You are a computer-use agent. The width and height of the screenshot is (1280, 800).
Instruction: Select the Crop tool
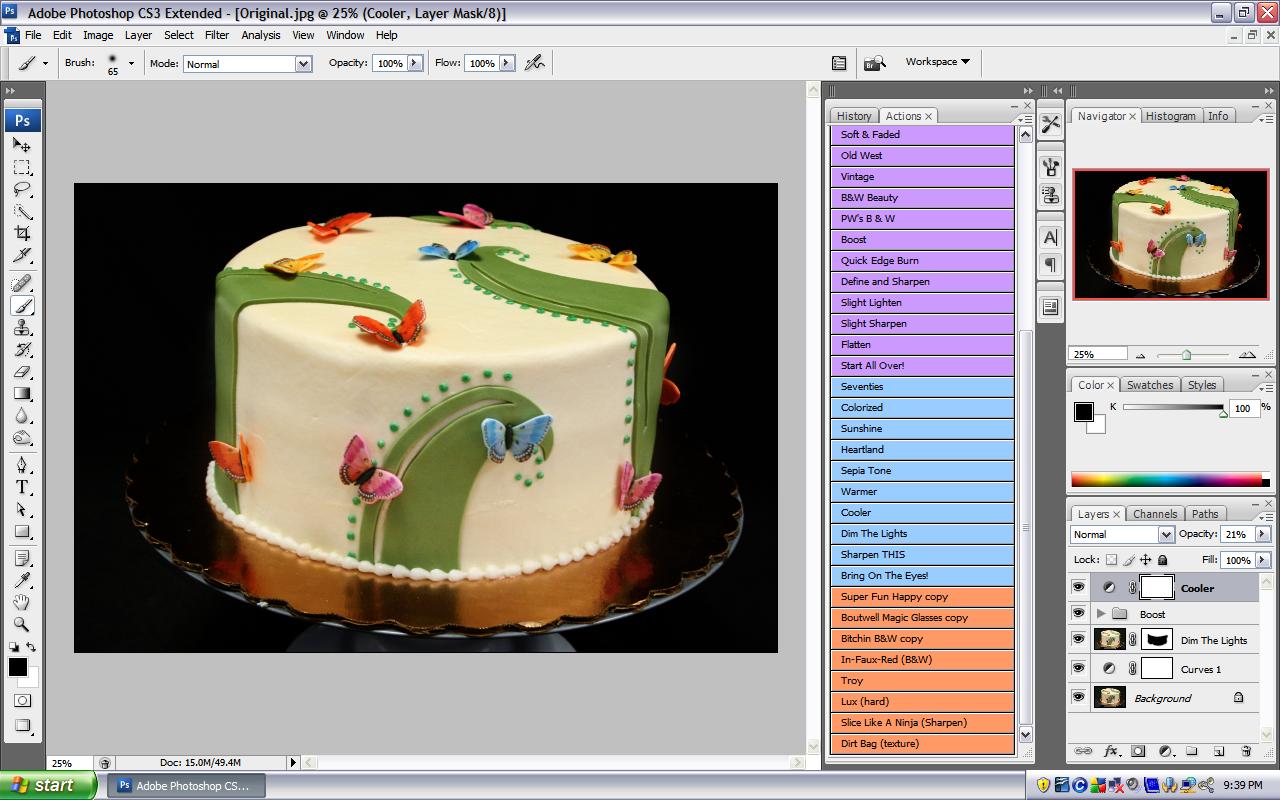[22, 233]
